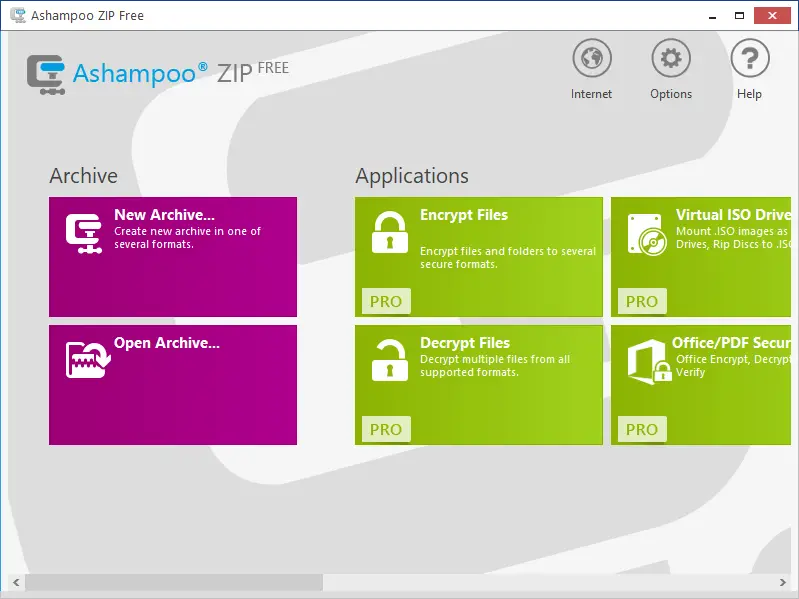Minimize the Ashampoo ZIP Free window
The height and width of the screenshot is (599, 799).
click(x=712, y=16)
